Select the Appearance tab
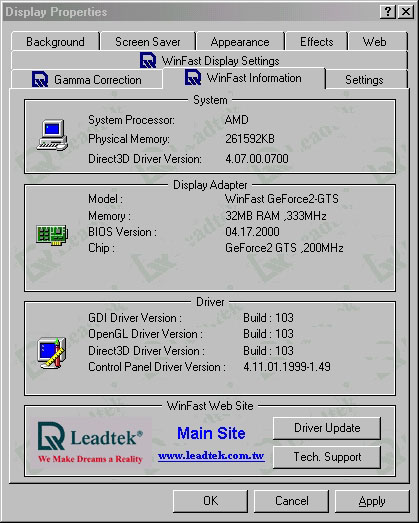The image size is (419, 523). click(x=240, y=42)
